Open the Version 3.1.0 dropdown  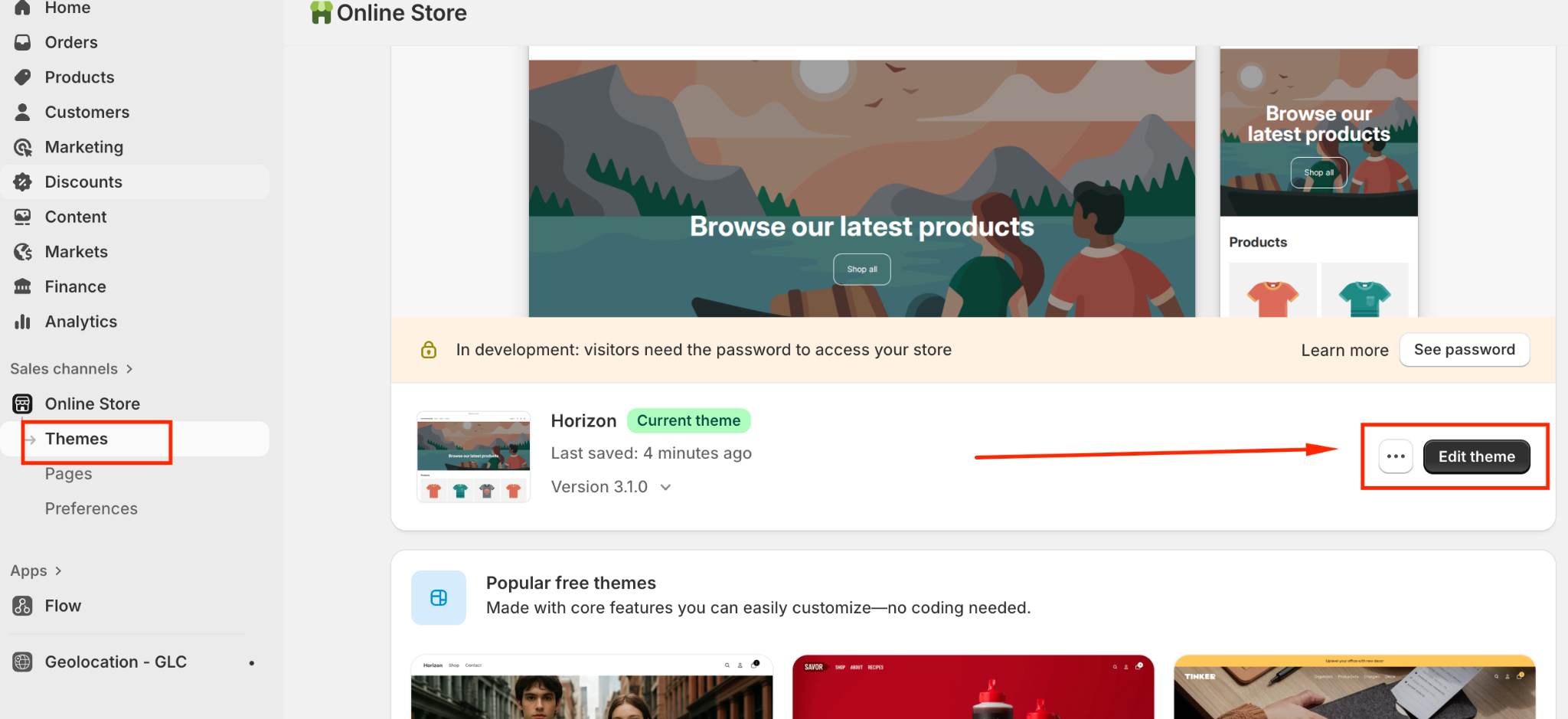pos(611,487)
